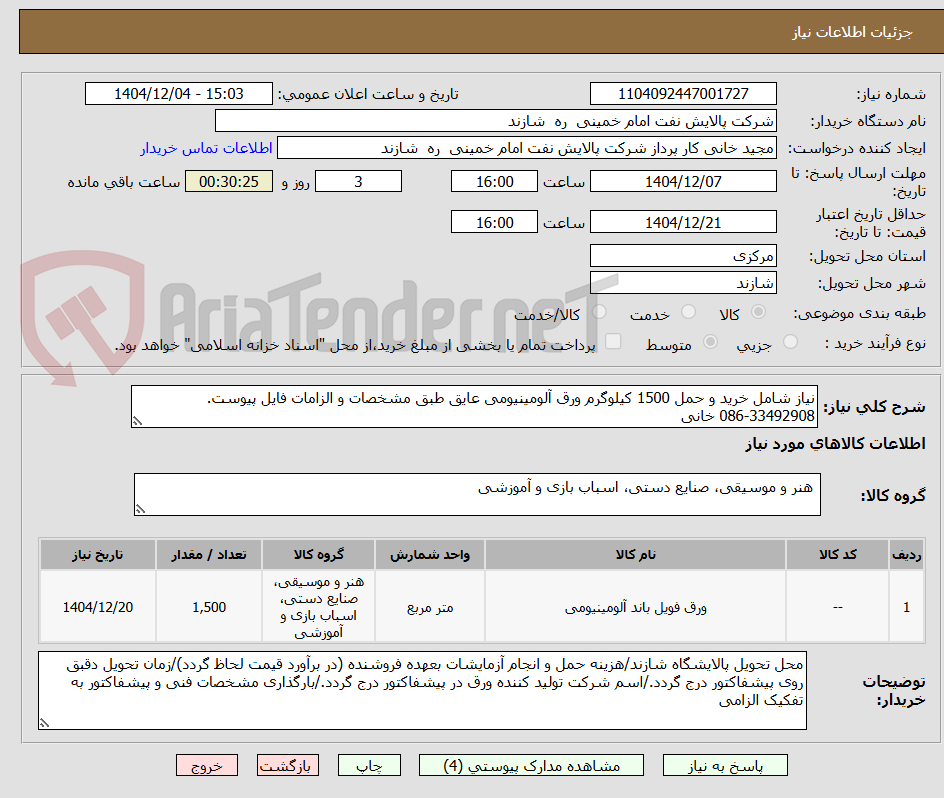The image size is (944, 798).
Task: Click the 'واحد شمارش' column header
Action: tap(430, 555)
